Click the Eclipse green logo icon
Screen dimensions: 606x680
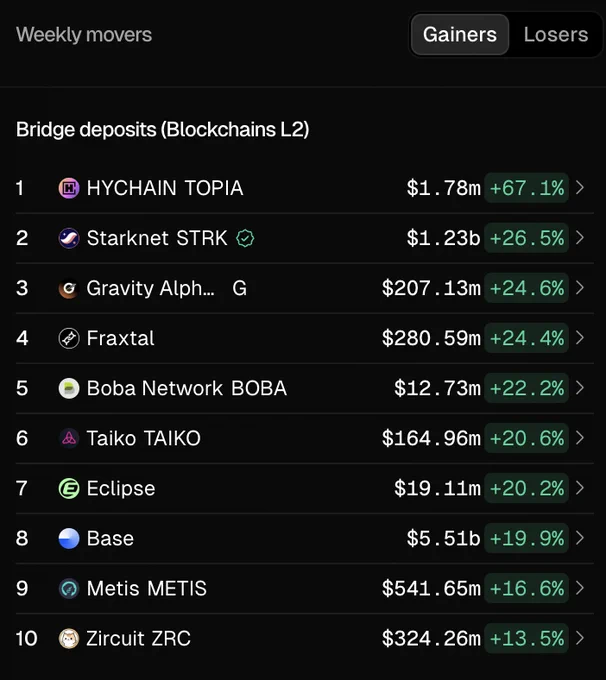69,488
